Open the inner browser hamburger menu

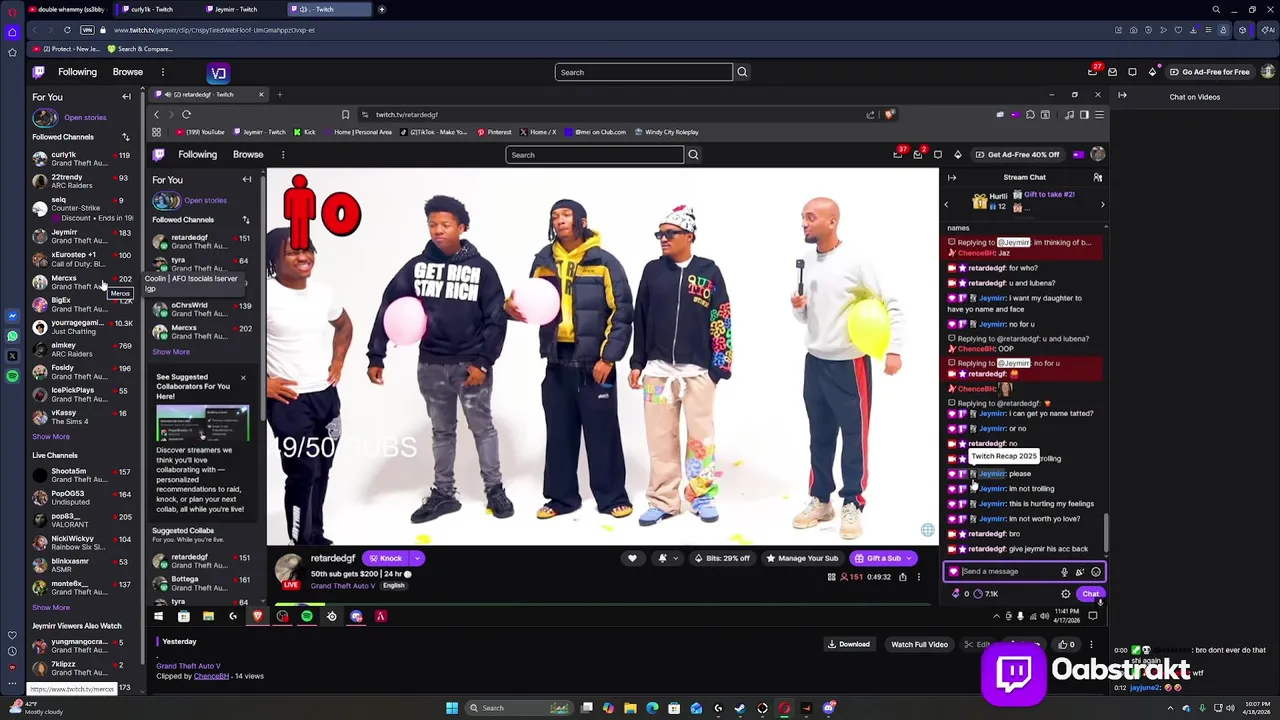coord(1099,114)
